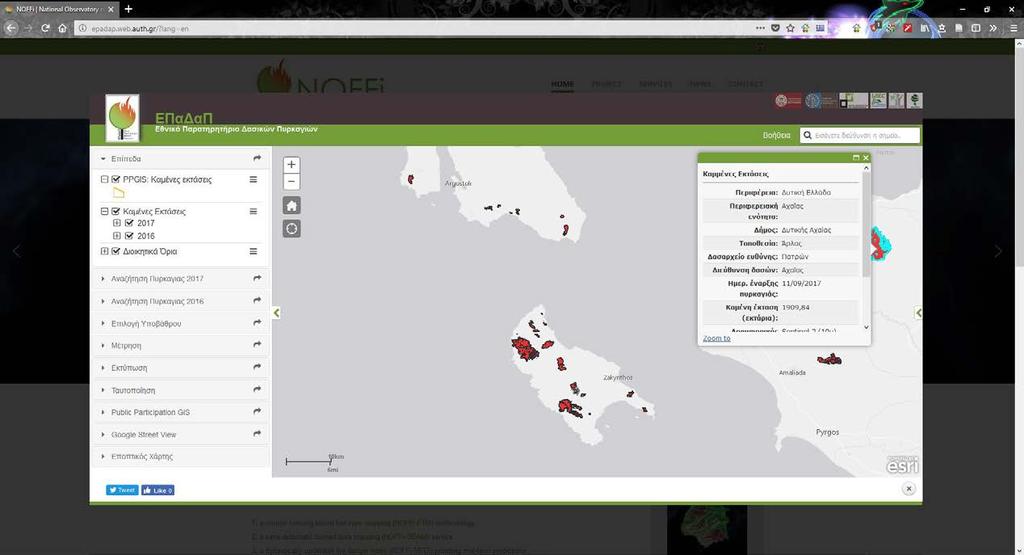Pop out the Επιλογή Υποβάθρου panel arrow
The height and width of the screenshot is (555, 1024).
point(257,323)
